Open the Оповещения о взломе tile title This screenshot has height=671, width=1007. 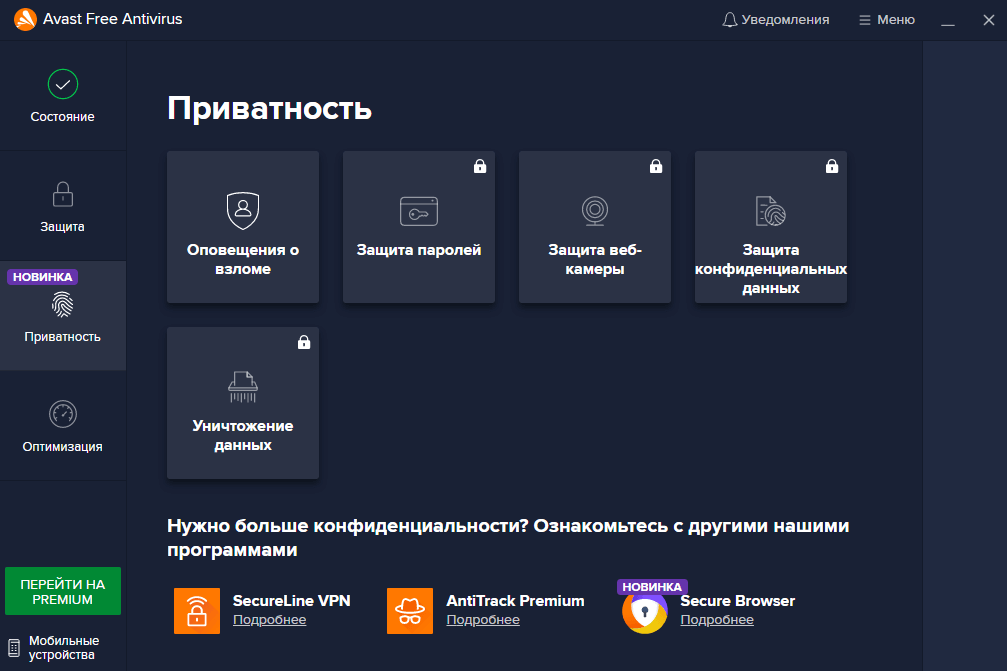click(x=243, y=259)
